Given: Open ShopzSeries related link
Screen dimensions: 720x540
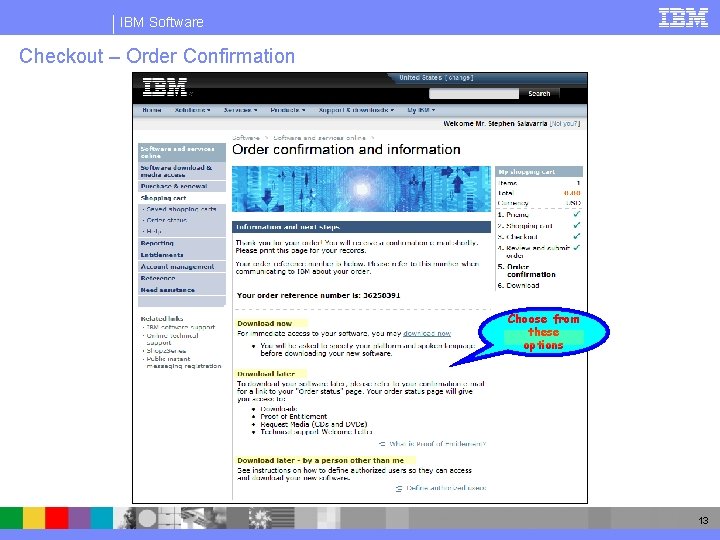Looking at the screenshot, I should 166,351.
